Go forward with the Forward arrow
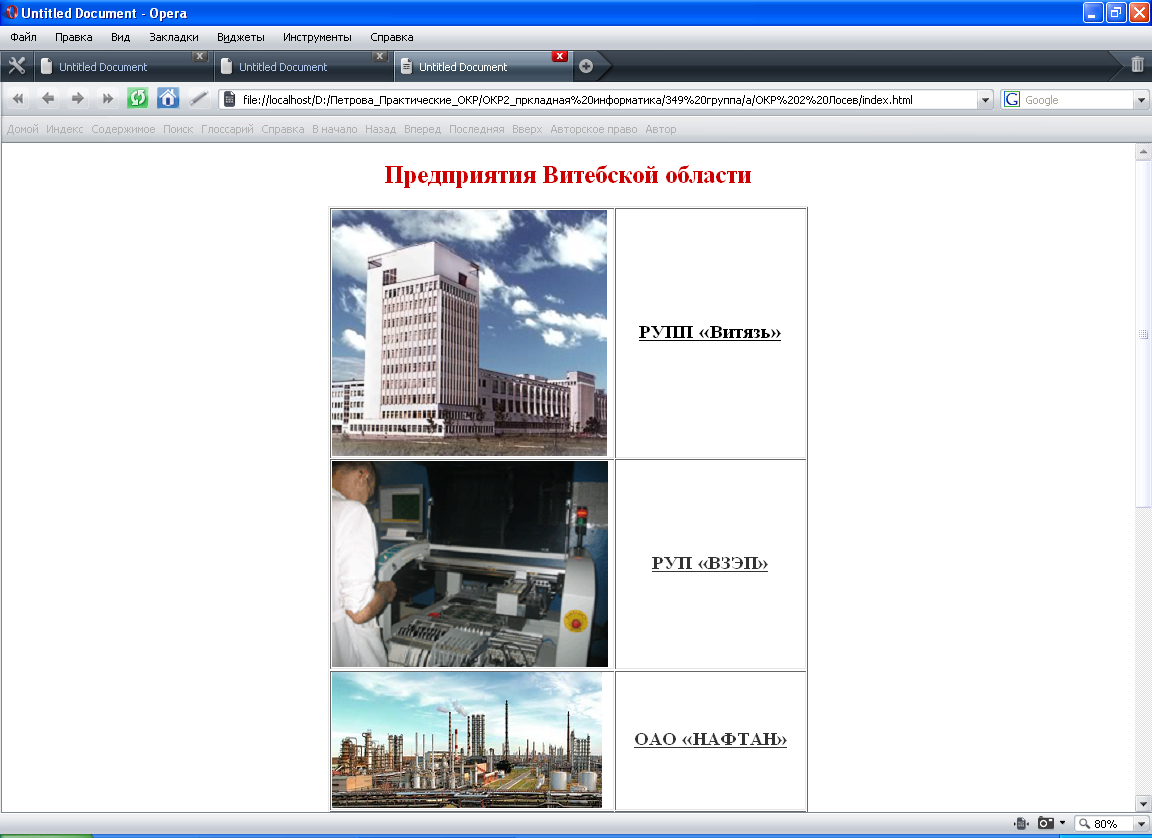 tap(78, 98)
